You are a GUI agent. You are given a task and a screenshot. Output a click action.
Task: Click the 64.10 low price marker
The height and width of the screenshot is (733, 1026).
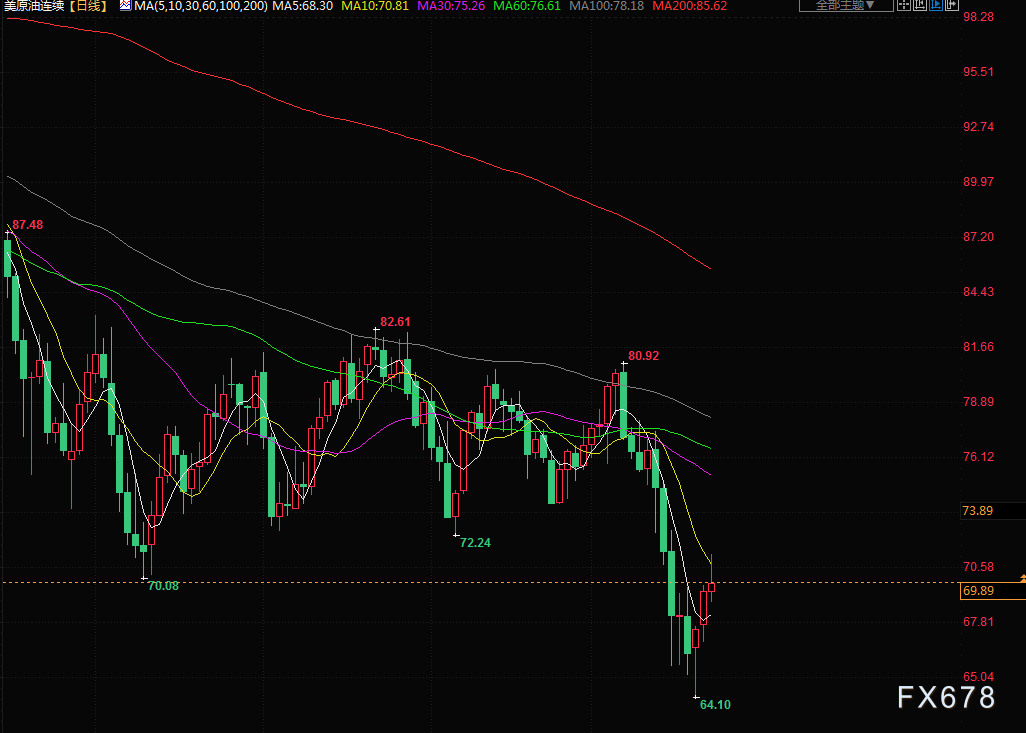click(x=714, y=704)
